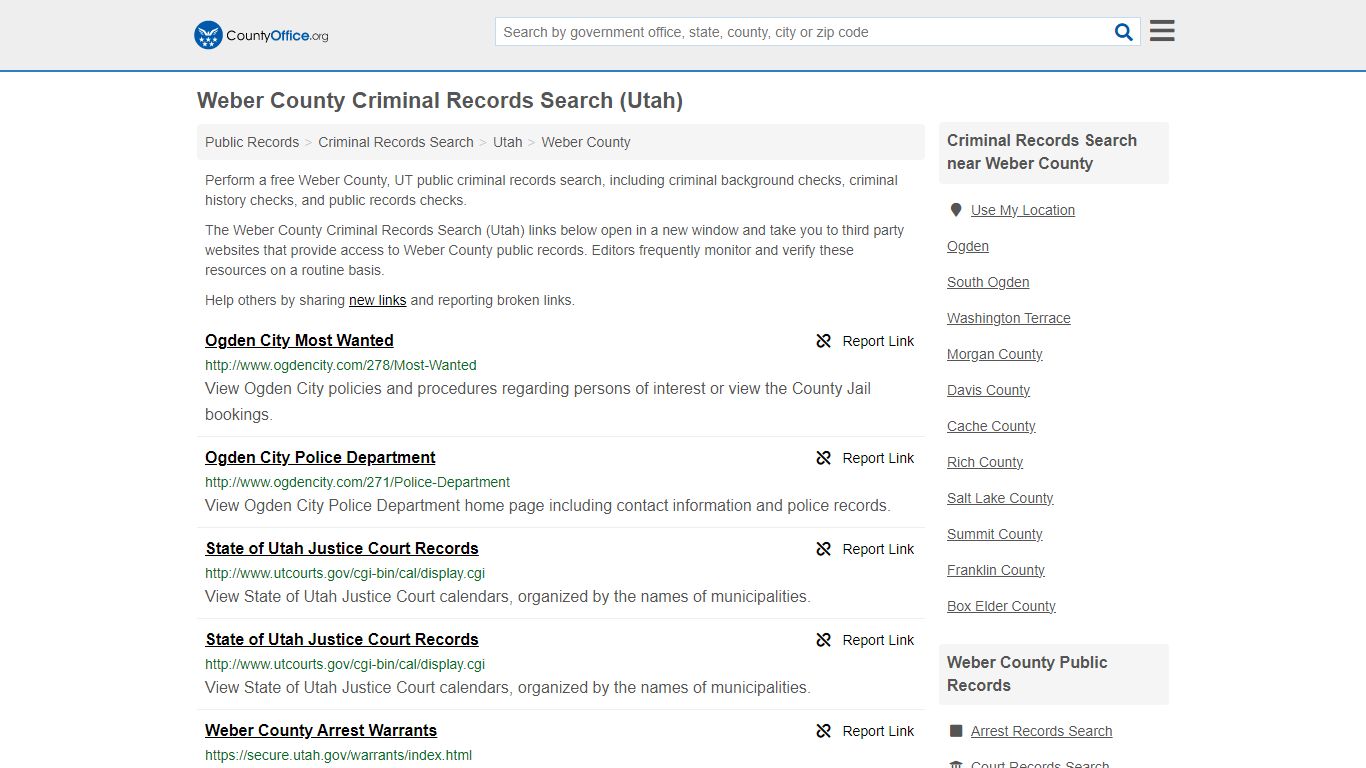Open Rich County link
Viewport: 1366px width, 768px height.
[x=985, y=462]
